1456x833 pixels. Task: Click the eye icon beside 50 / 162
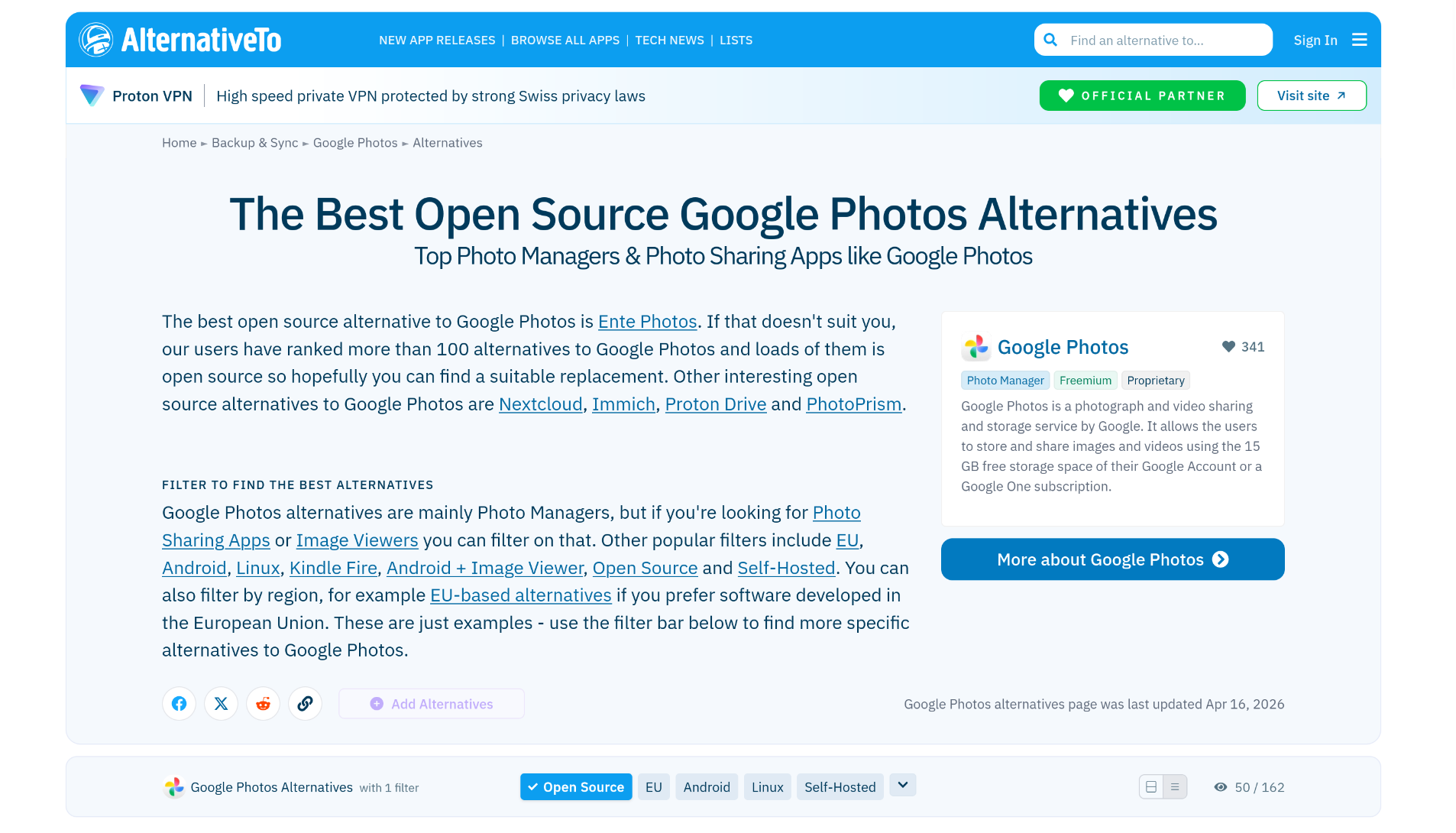tap(1221, 787)
